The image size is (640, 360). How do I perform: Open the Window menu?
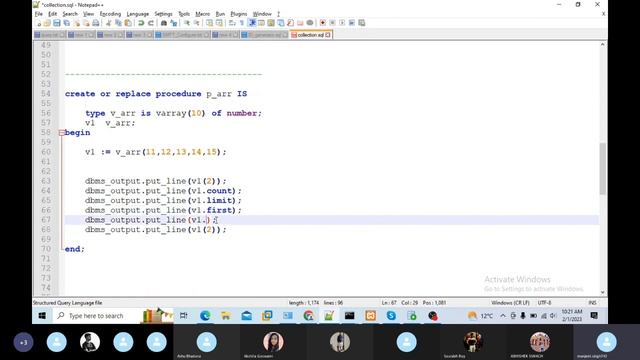pos(262,14)
